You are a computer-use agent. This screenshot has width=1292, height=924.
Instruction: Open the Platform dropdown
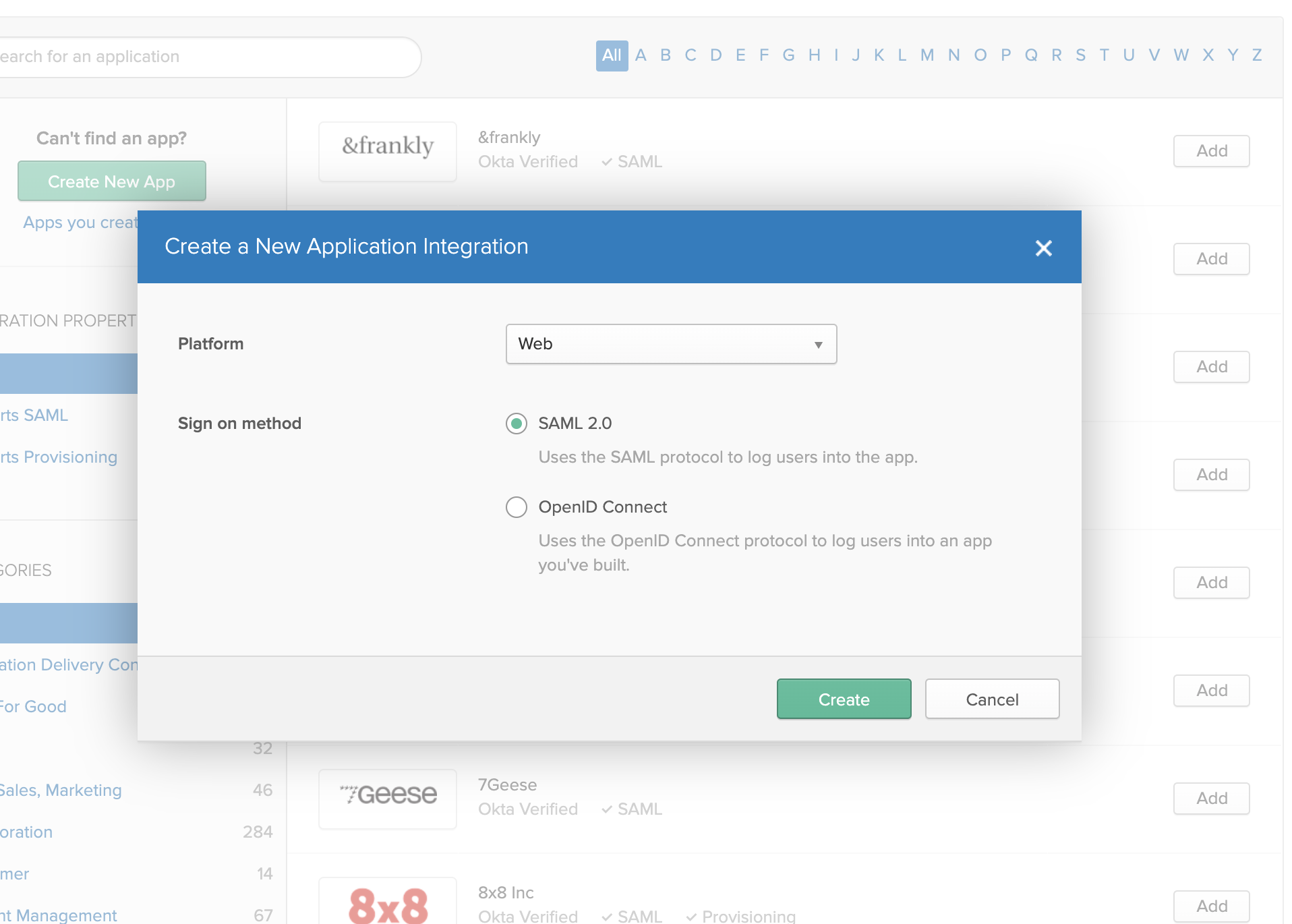pyautogui.click(x=670, y=344)
